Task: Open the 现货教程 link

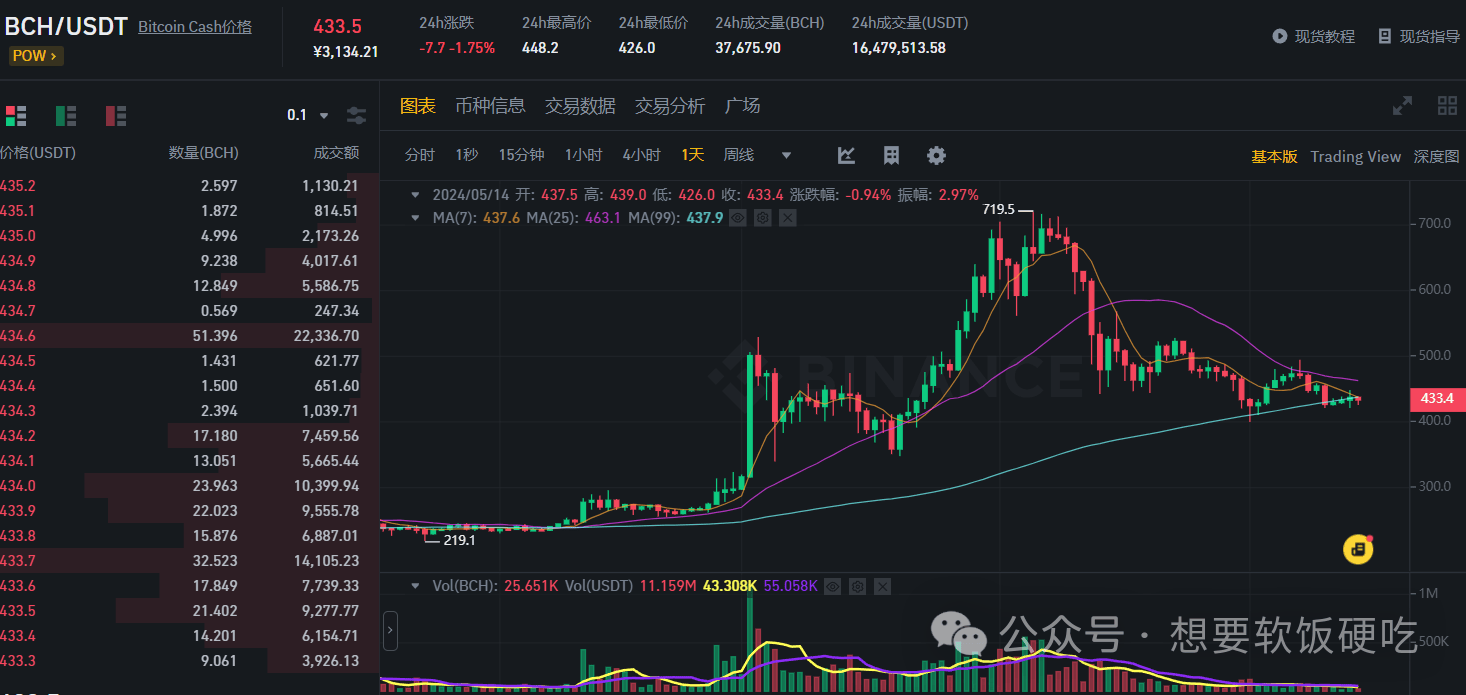Action: pos(1325,36)
